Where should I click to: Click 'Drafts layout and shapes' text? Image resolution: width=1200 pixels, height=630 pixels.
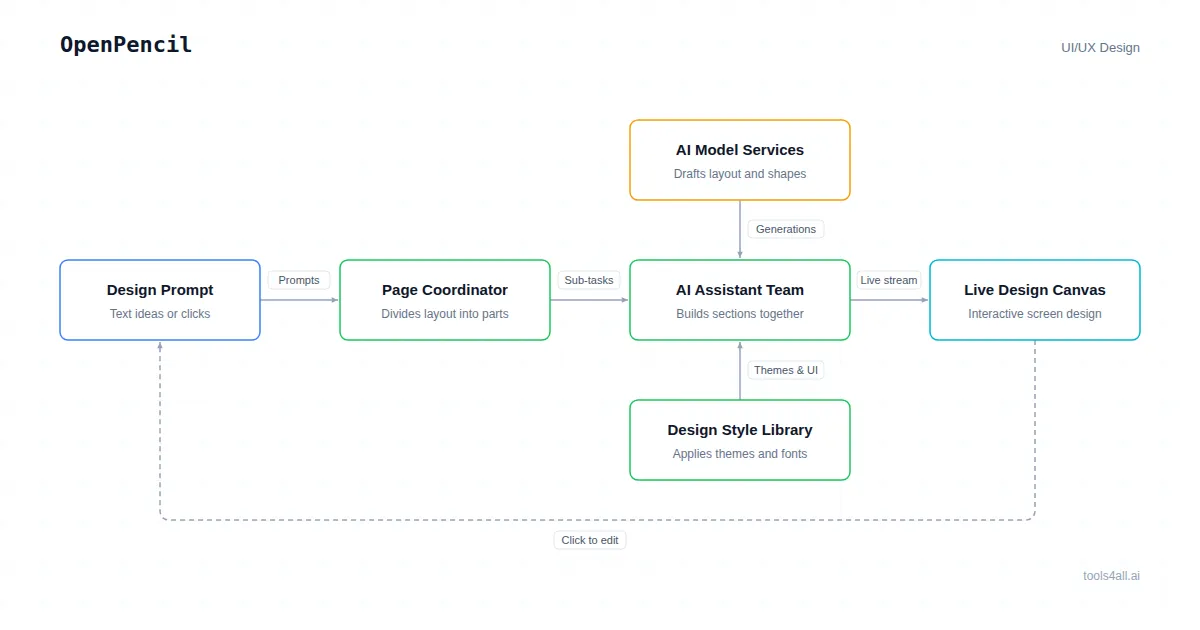(x=740, y=174)
